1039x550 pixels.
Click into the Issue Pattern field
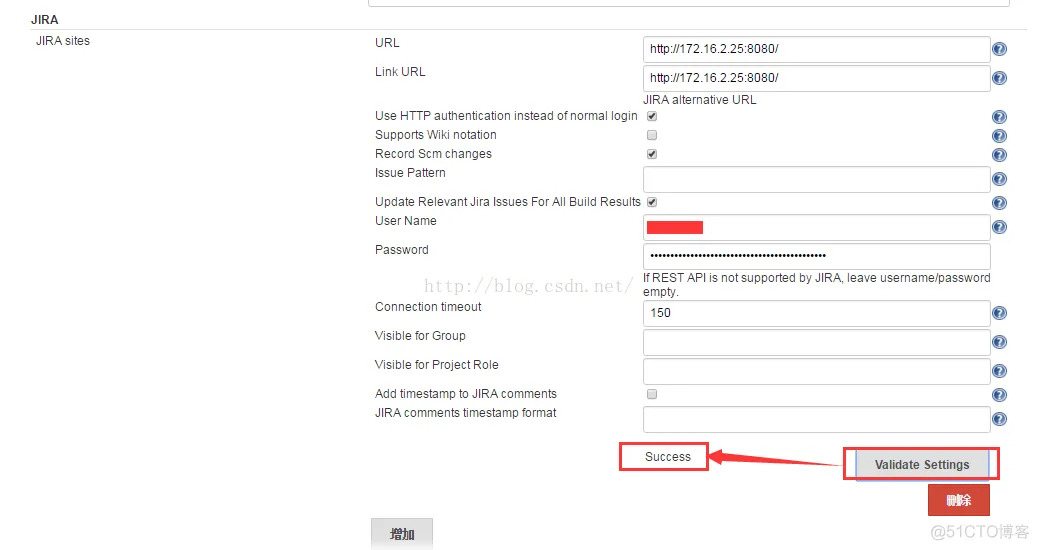click(x=816, y=180)
